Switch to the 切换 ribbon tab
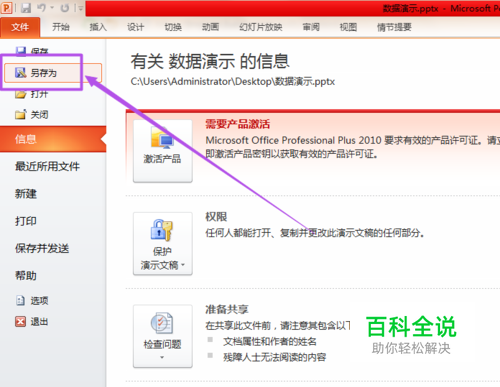This screenshot has width=500, height=387. coord(173,27)
